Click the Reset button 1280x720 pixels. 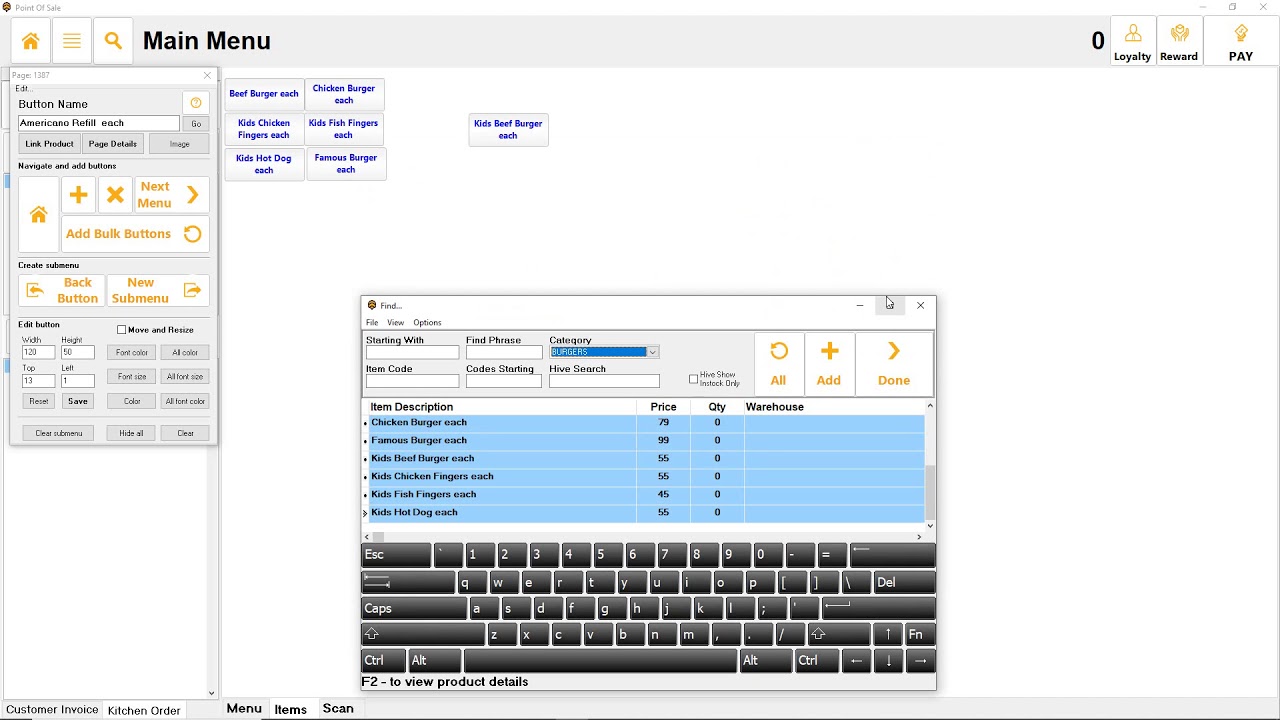coord(38,401)
